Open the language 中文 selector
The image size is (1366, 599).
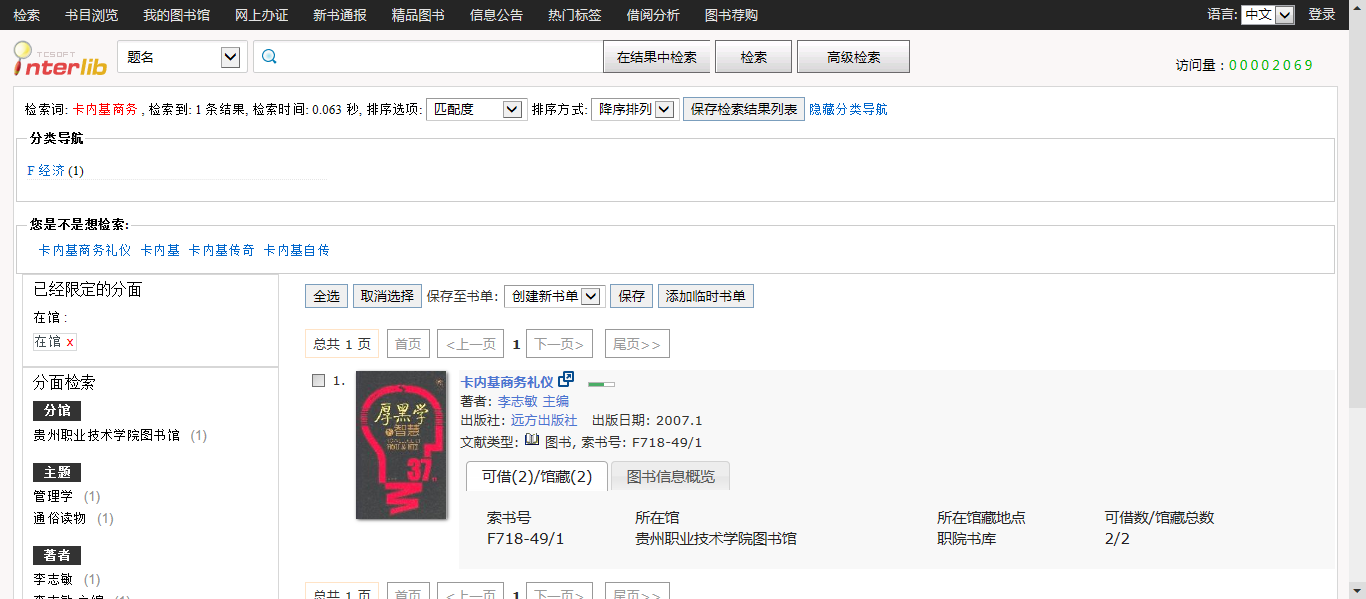(x=1267, y=15)
